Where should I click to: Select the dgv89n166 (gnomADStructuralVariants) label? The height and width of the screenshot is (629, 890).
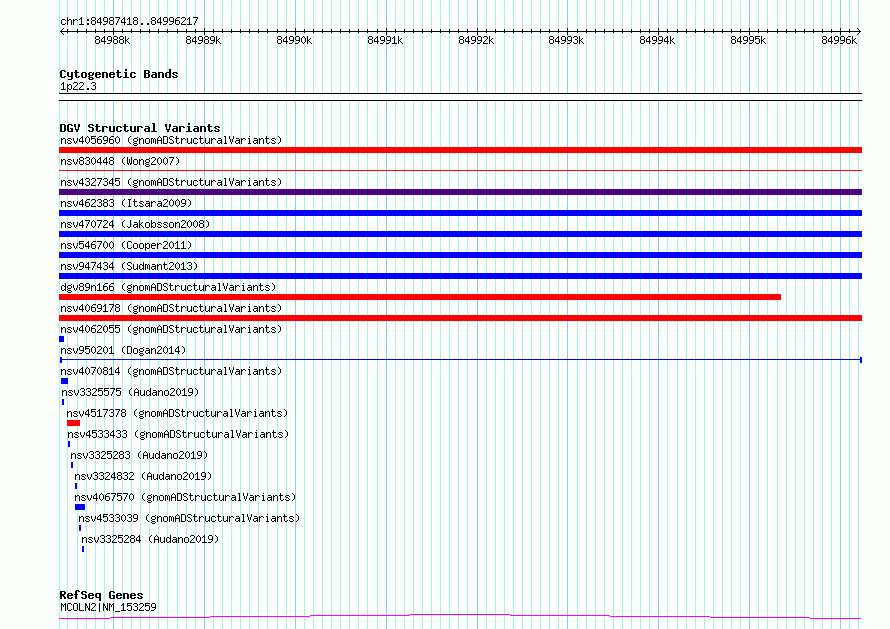[x=168, y=287]
